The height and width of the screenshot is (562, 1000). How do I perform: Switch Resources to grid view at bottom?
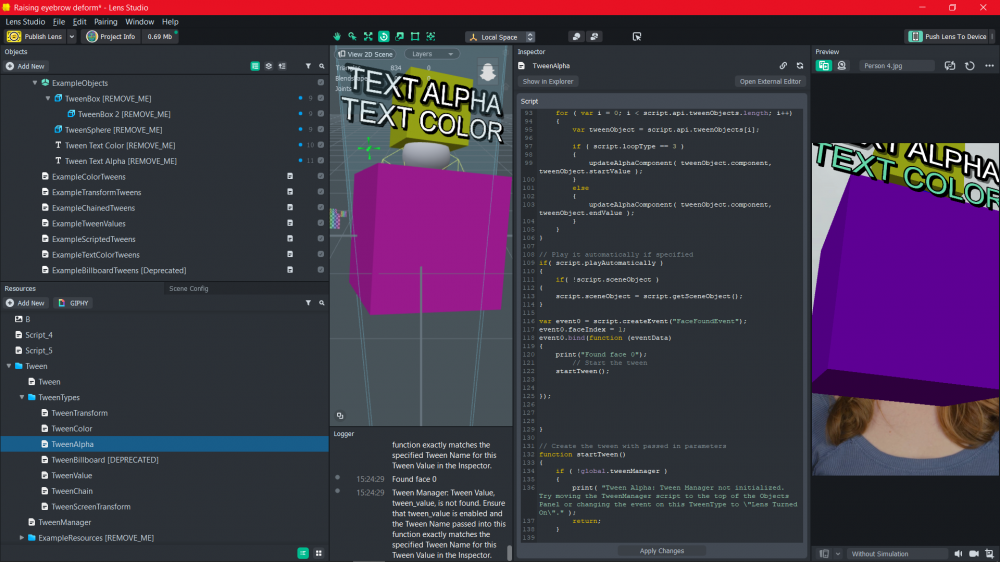click(318, 553)
